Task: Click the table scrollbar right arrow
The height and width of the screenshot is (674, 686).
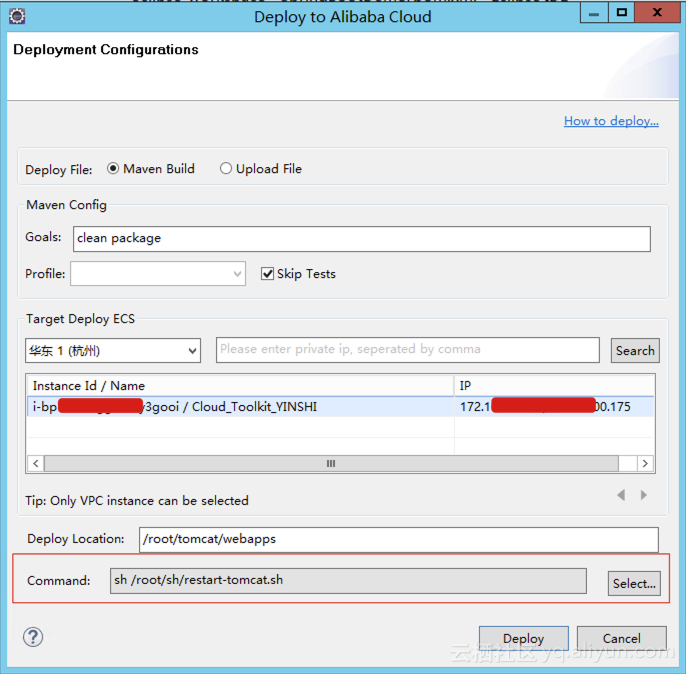Action: (645, 464)
